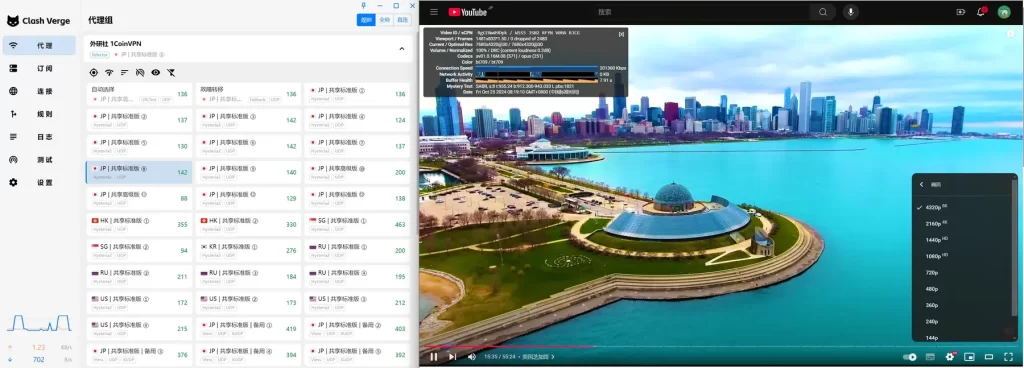Select the JP proxy card with delay 88
The height and width of the screenshot is (368, 1024).
pos(138,198)
